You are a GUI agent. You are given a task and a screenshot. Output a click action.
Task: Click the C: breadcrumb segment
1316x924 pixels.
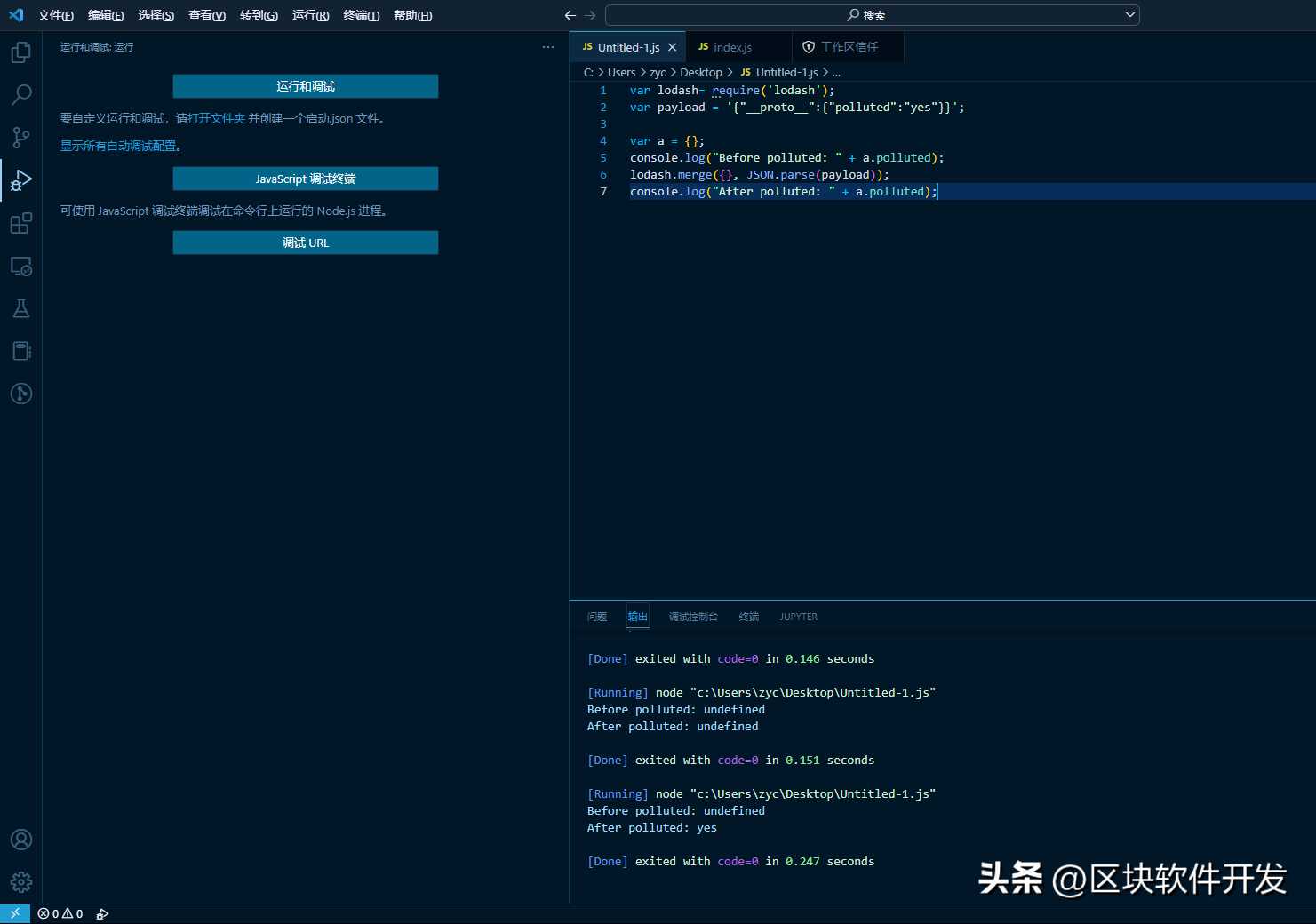588,72
